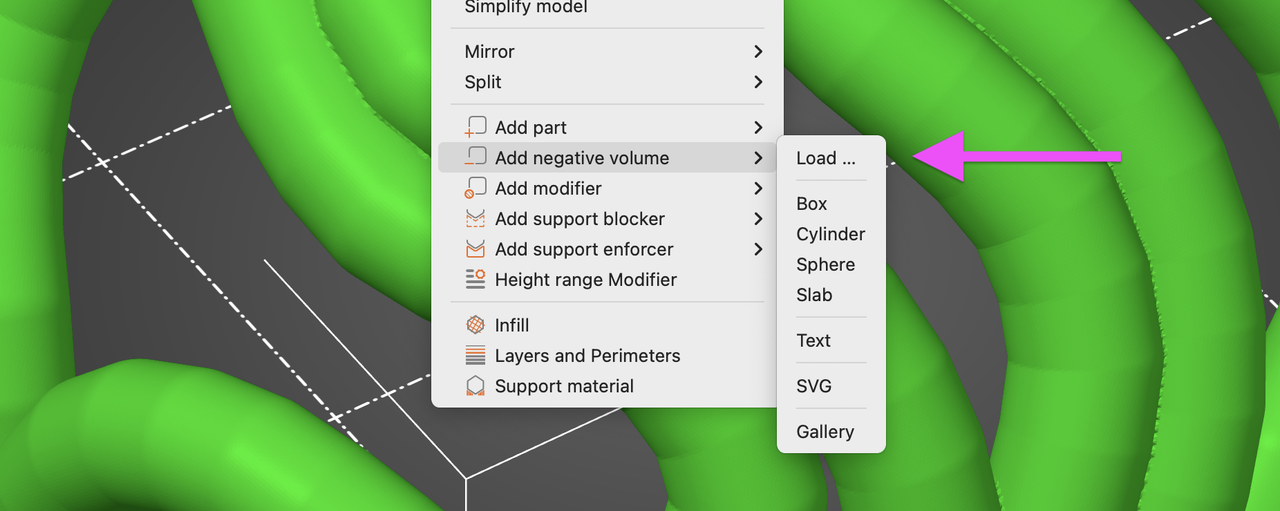1280x511 pixels.
Task: Select Cylinder from the submenu
Action: tap(831, 234)
